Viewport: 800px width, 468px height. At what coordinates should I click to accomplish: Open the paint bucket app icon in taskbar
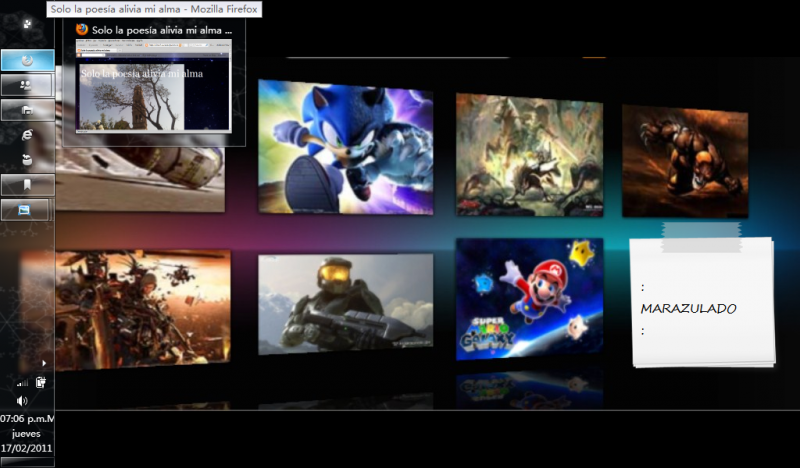(27, 160)
